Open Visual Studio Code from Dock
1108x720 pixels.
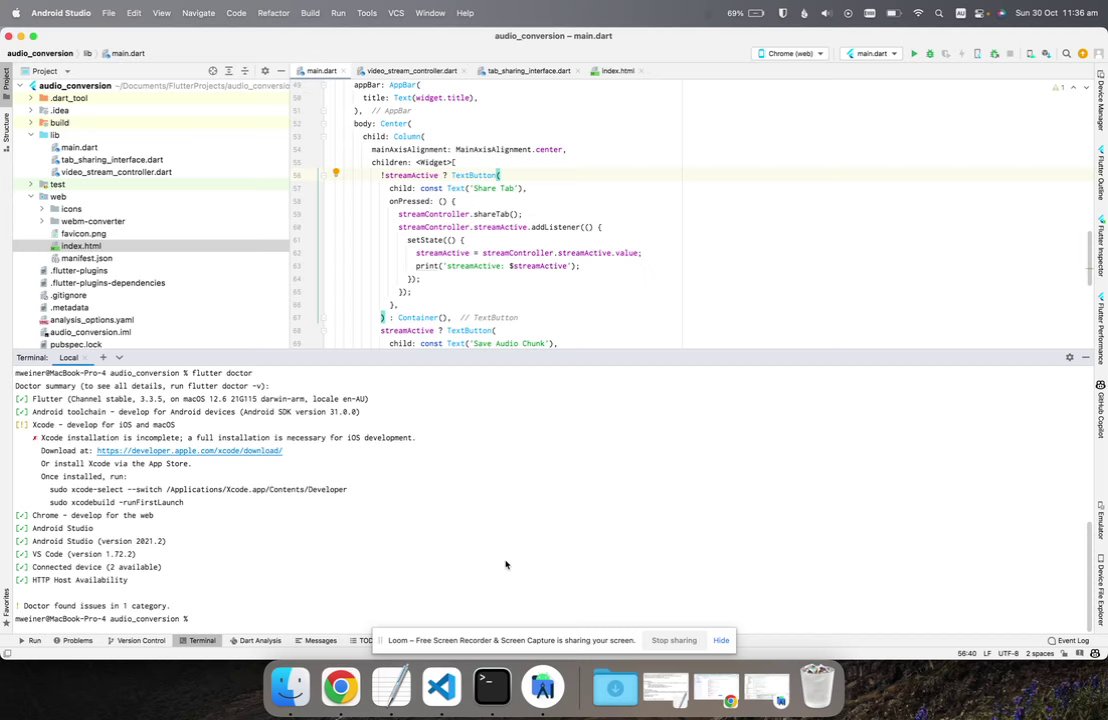(441, 687)
